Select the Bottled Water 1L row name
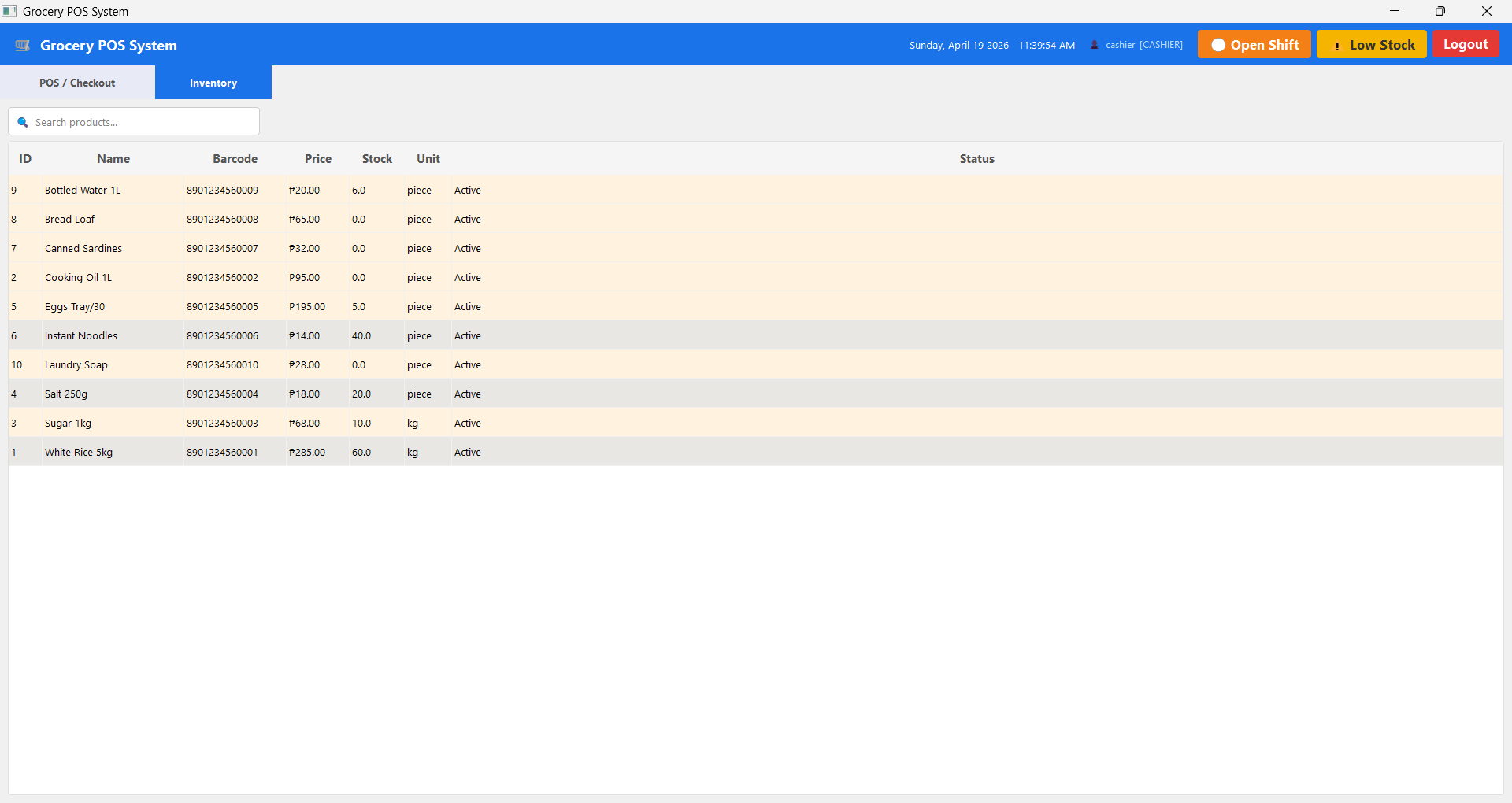This screenshot has height=803, width=1512. point(83,191)
